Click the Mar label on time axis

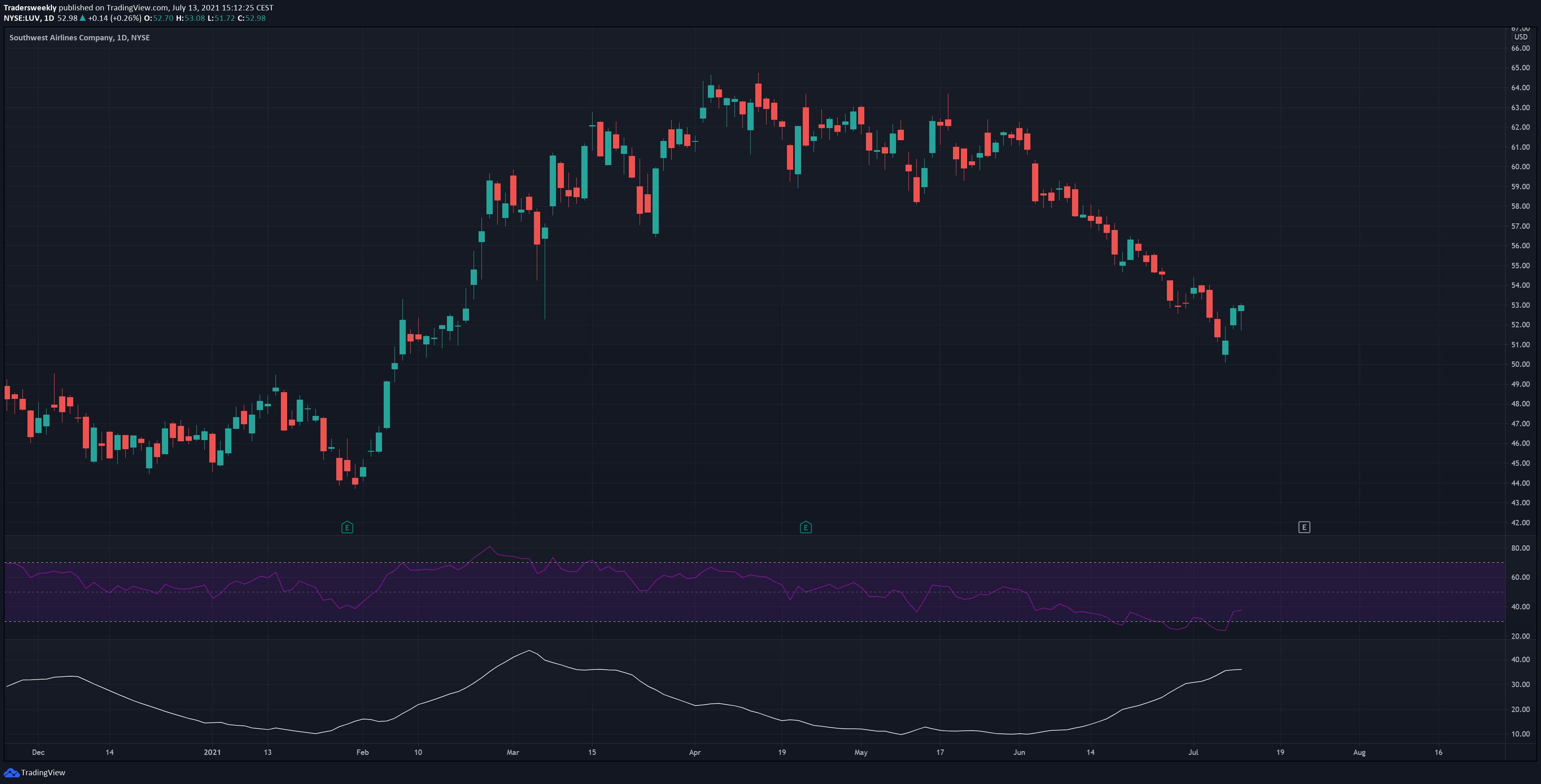click(x=513, y=752)
